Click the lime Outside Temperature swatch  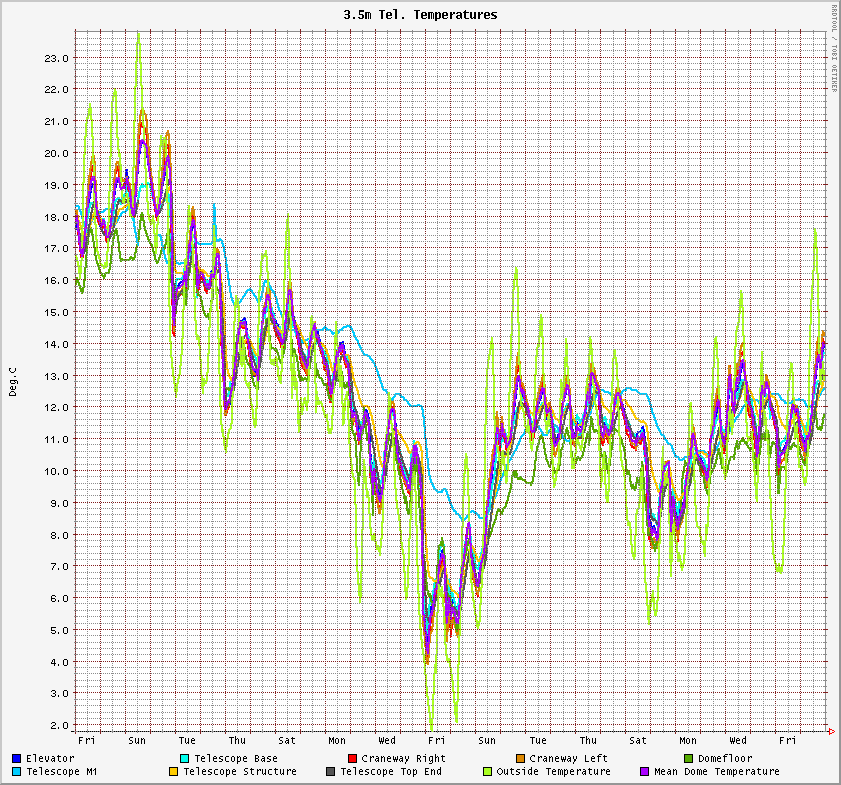click(x=487, y=772)
